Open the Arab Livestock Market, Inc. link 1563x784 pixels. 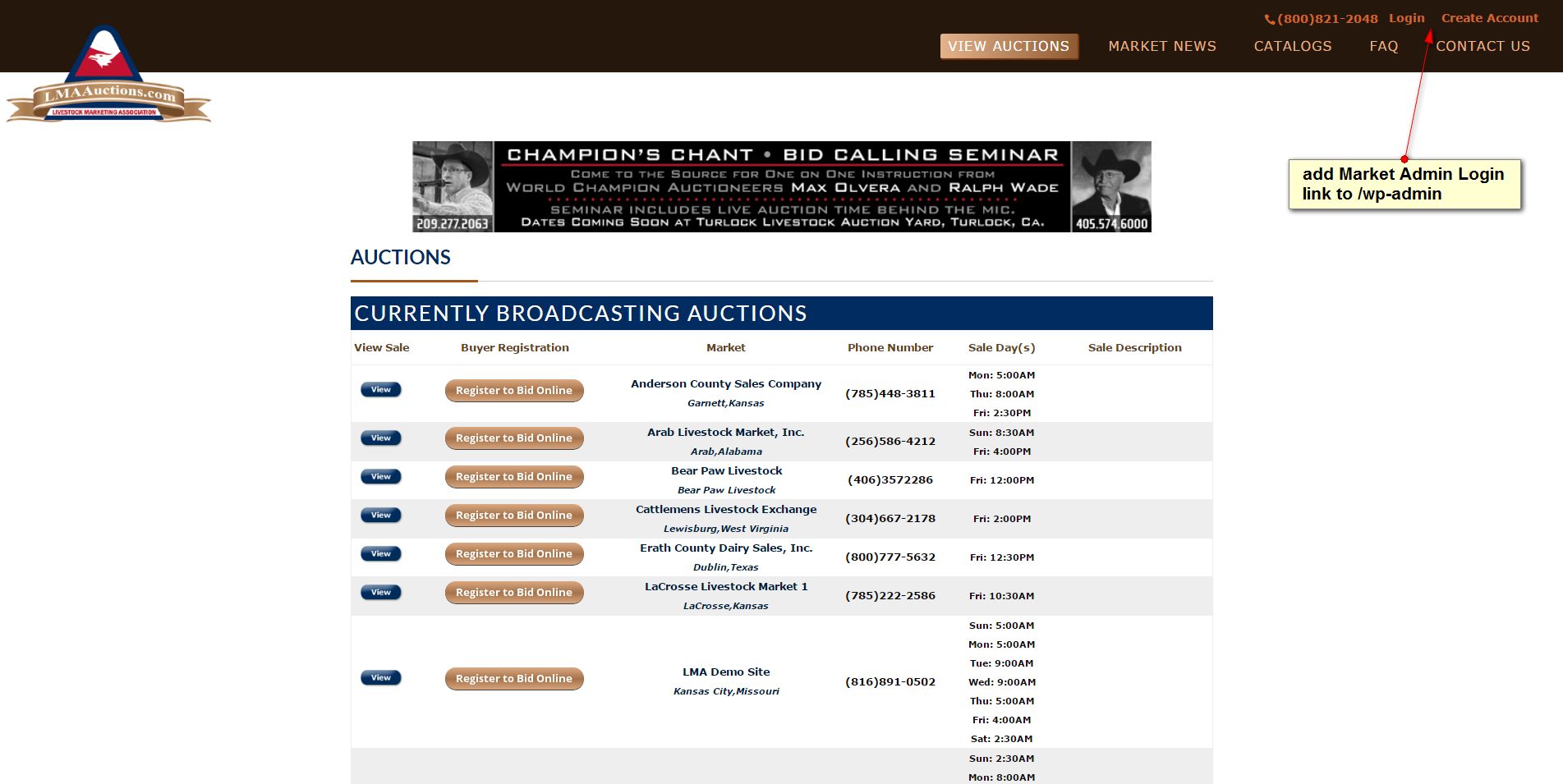click(726, 432)
